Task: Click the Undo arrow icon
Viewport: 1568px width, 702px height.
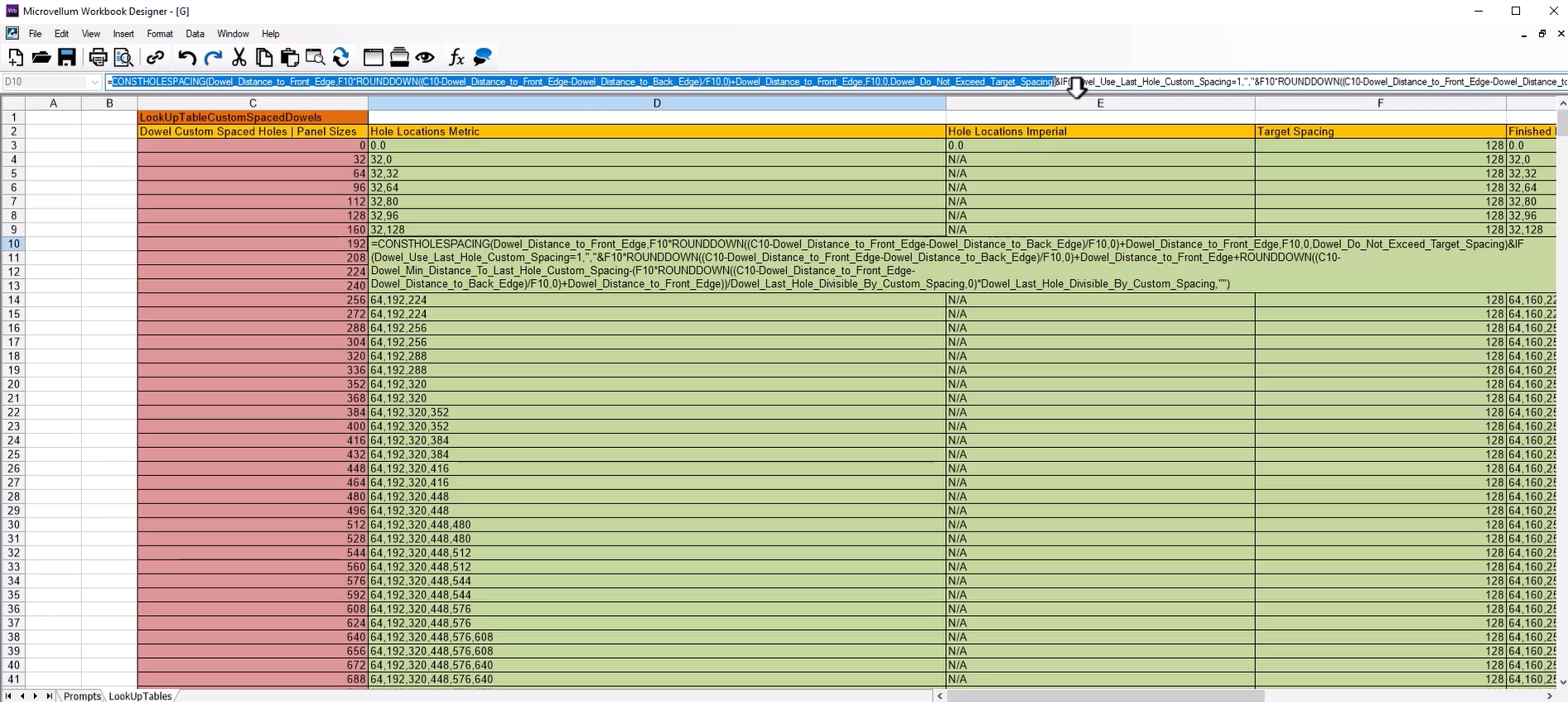Action: coord(187,57)
